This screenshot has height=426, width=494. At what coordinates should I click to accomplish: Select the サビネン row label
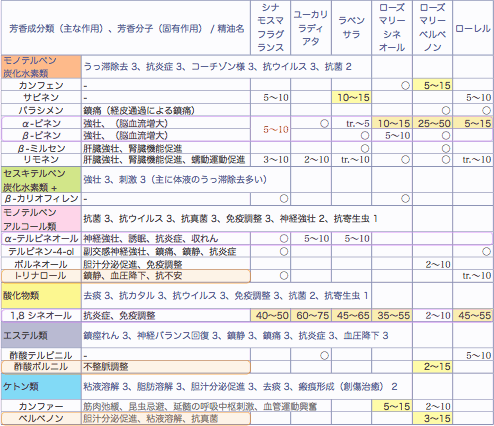41,97
